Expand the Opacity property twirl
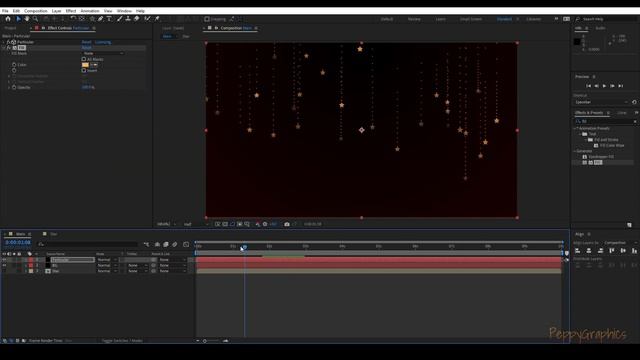640x360 pixels. point(9,87)
